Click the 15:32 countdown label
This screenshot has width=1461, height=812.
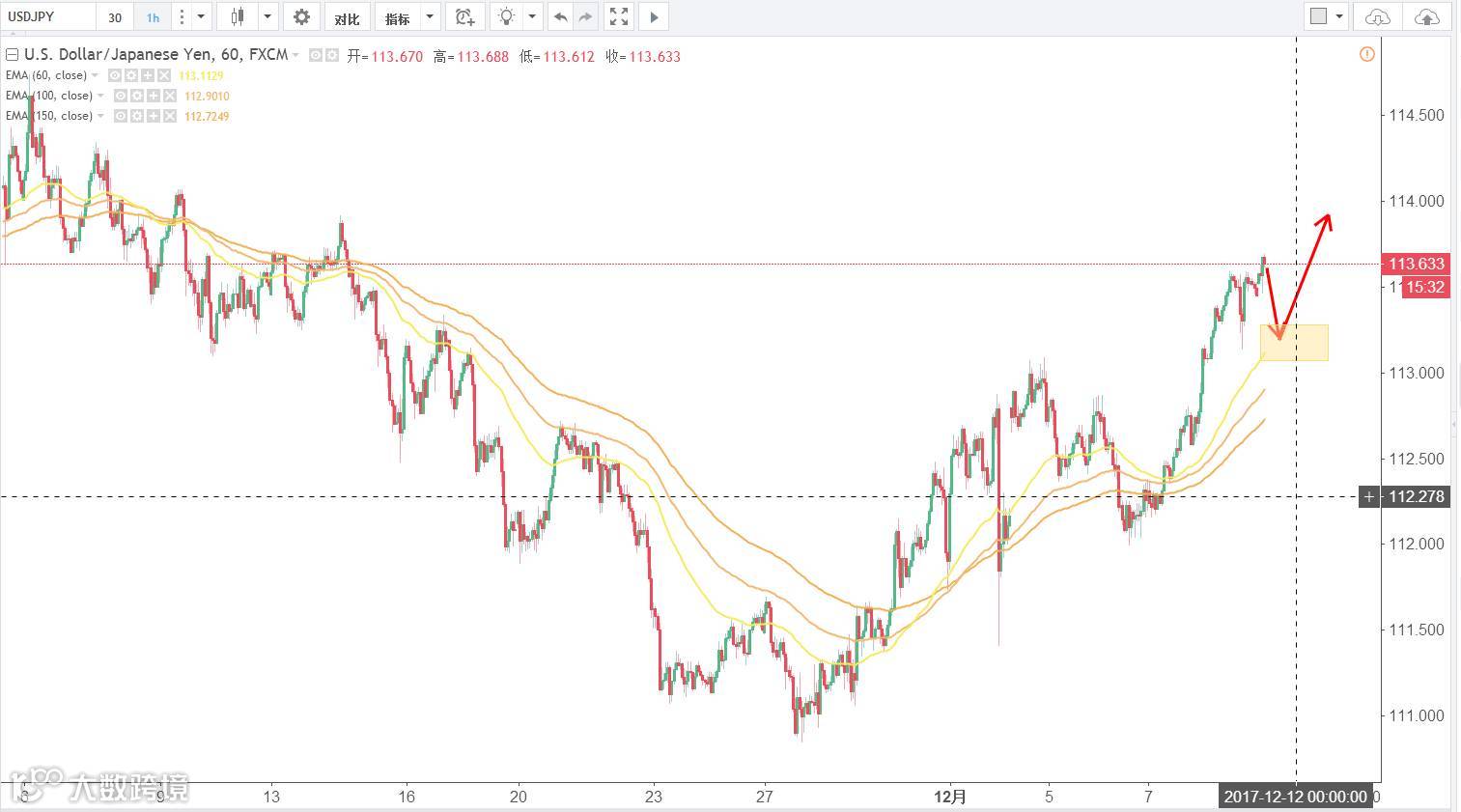click(x=1425, y=287)
